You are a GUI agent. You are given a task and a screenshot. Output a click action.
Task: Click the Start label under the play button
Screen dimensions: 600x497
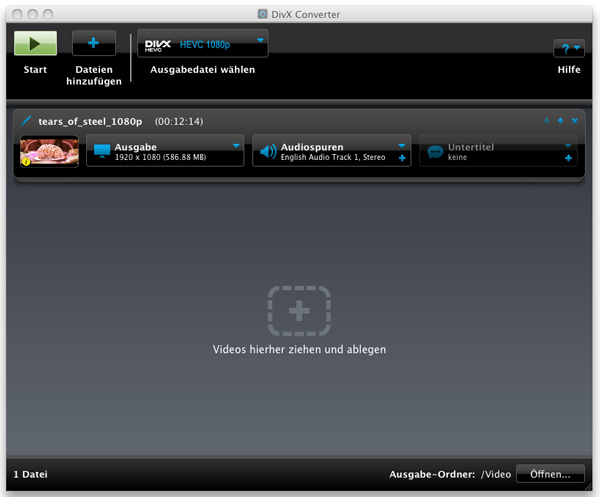click(x=35, y=70)
